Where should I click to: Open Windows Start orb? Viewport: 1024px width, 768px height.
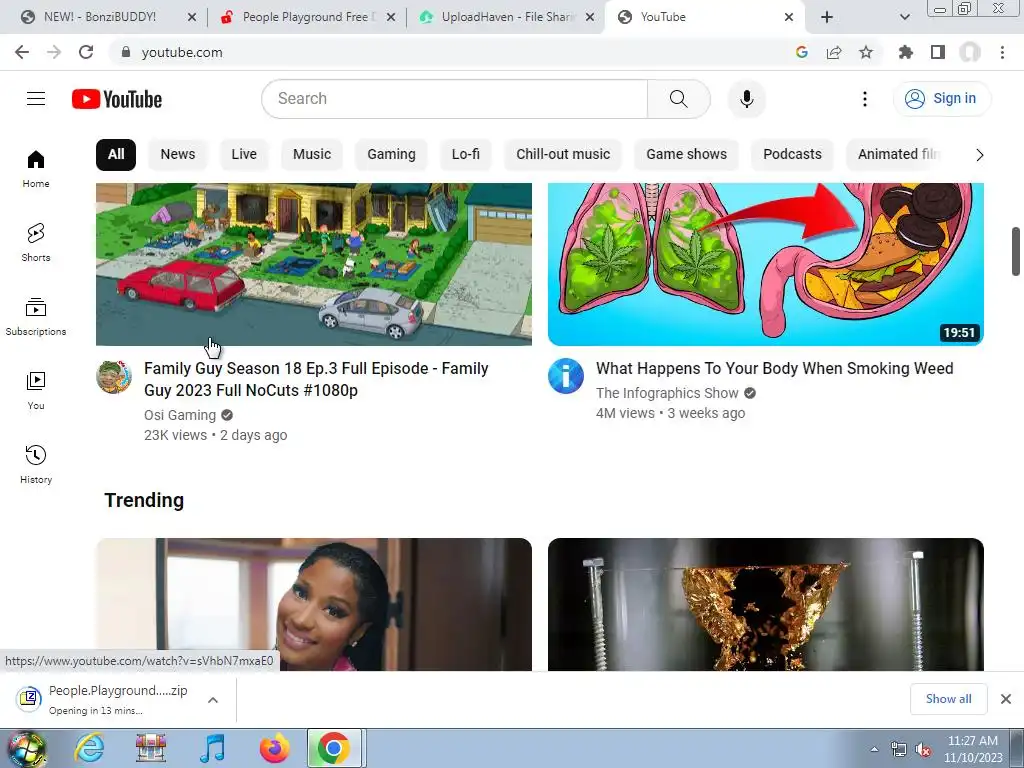coord(26,748)
